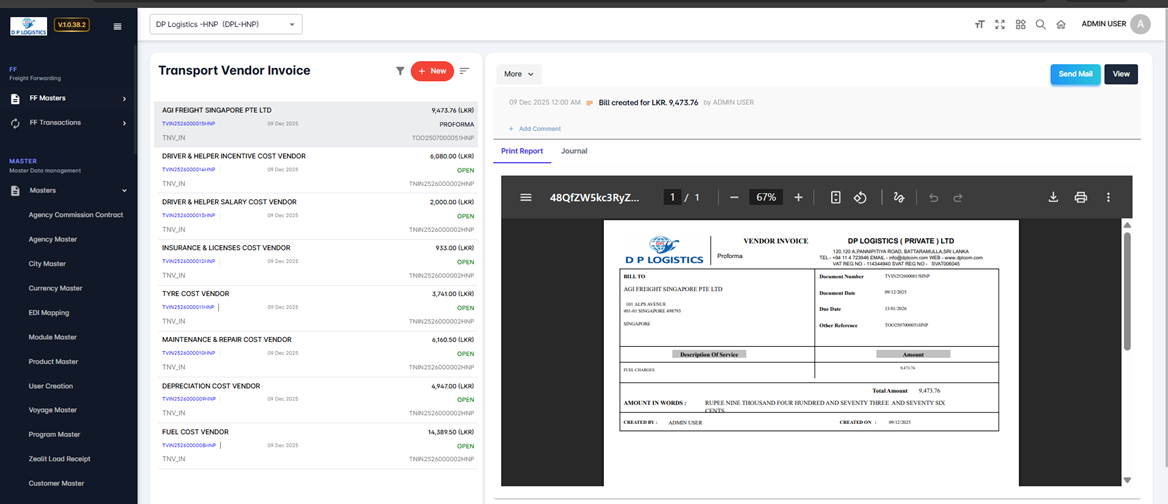The width and height of the screenshot is (1168, 504).
Task: Rotate the PDF page counterclockwise
Action: 860,198
